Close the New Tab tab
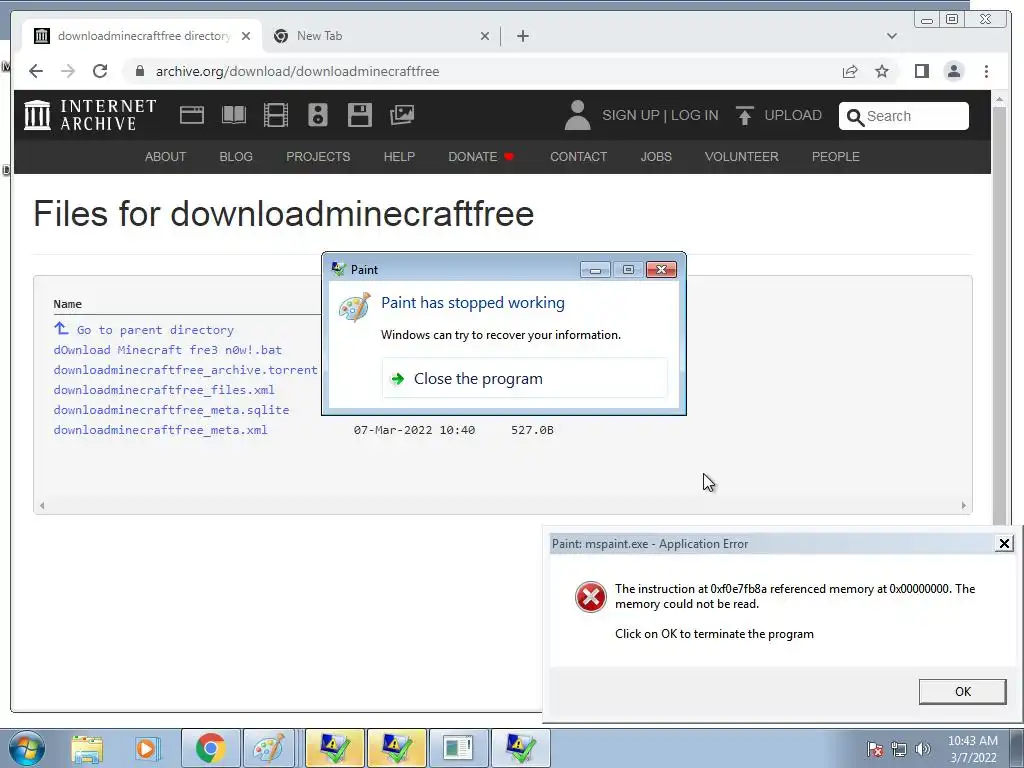The height and width of the screenshot is (768, 1024). tap(485, 36)
